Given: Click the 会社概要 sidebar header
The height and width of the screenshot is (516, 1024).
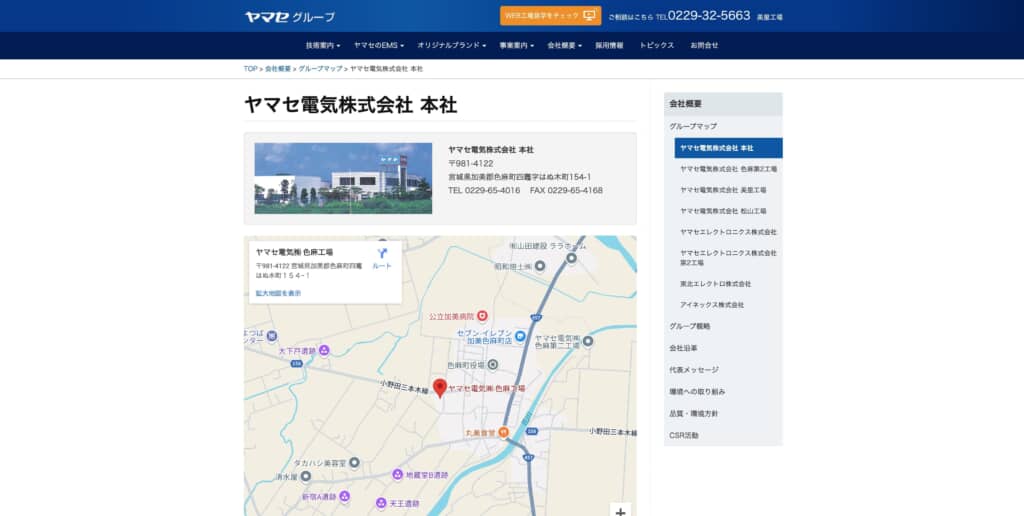Looking at the screenshot, I should click(x=723, y=104).
